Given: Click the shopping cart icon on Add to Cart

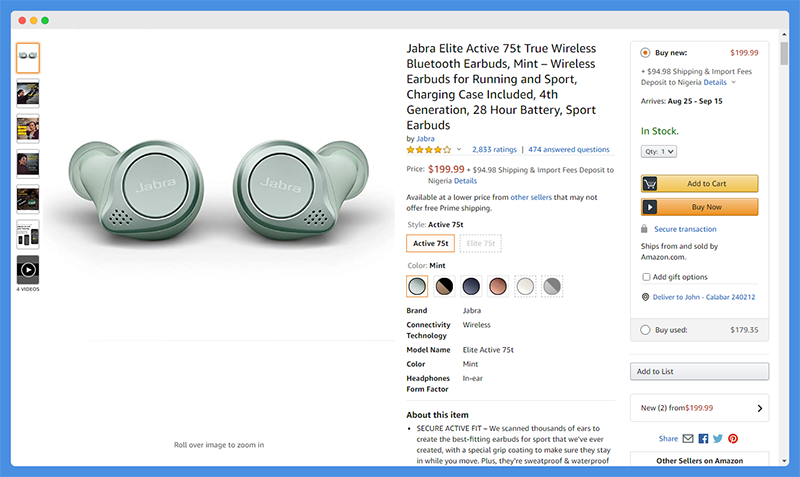Looking at the screenshot, I should (x=649, y=184).
